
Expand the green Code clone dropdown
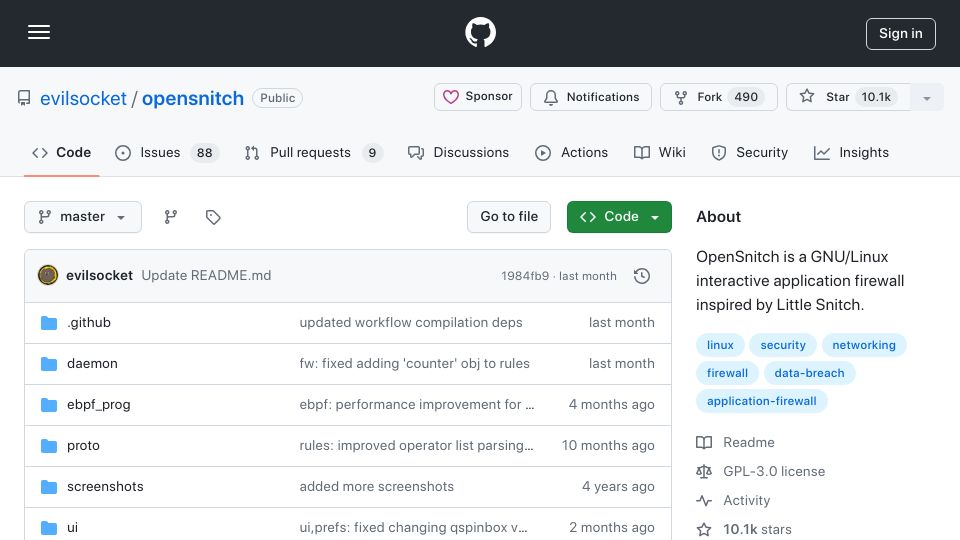point(619,217)
